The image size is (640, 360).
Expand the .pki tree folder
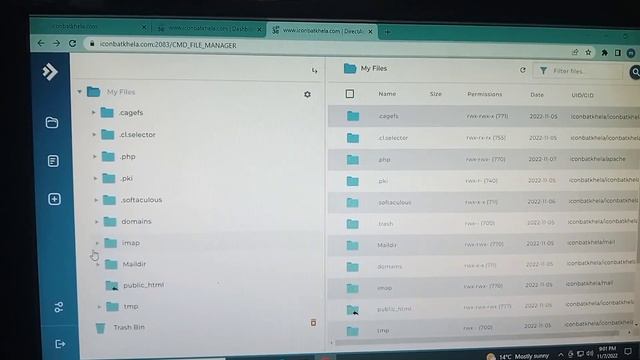(95, 178)
